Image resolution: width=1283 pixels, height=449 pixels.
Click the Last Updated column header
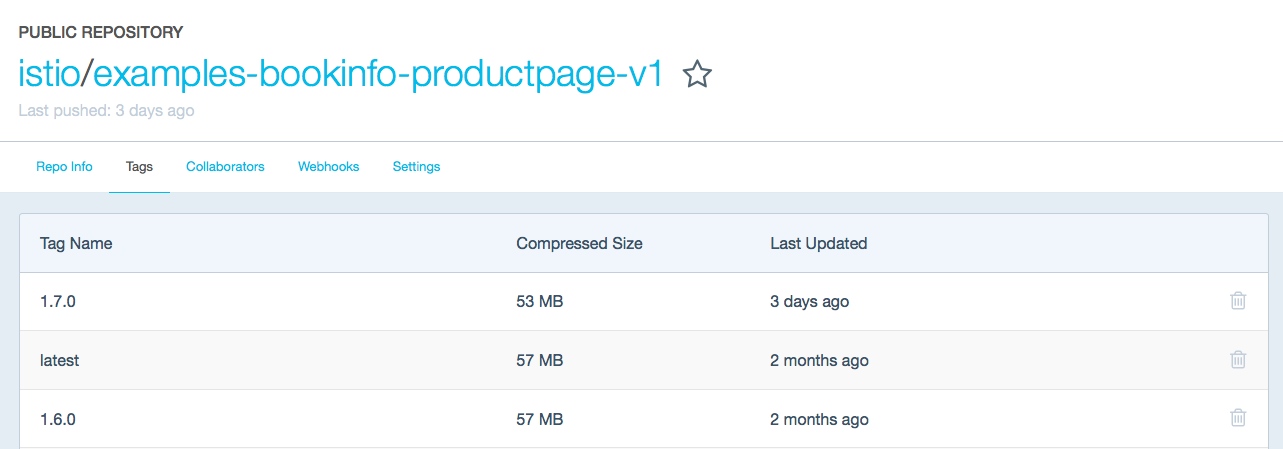[818, 243]
